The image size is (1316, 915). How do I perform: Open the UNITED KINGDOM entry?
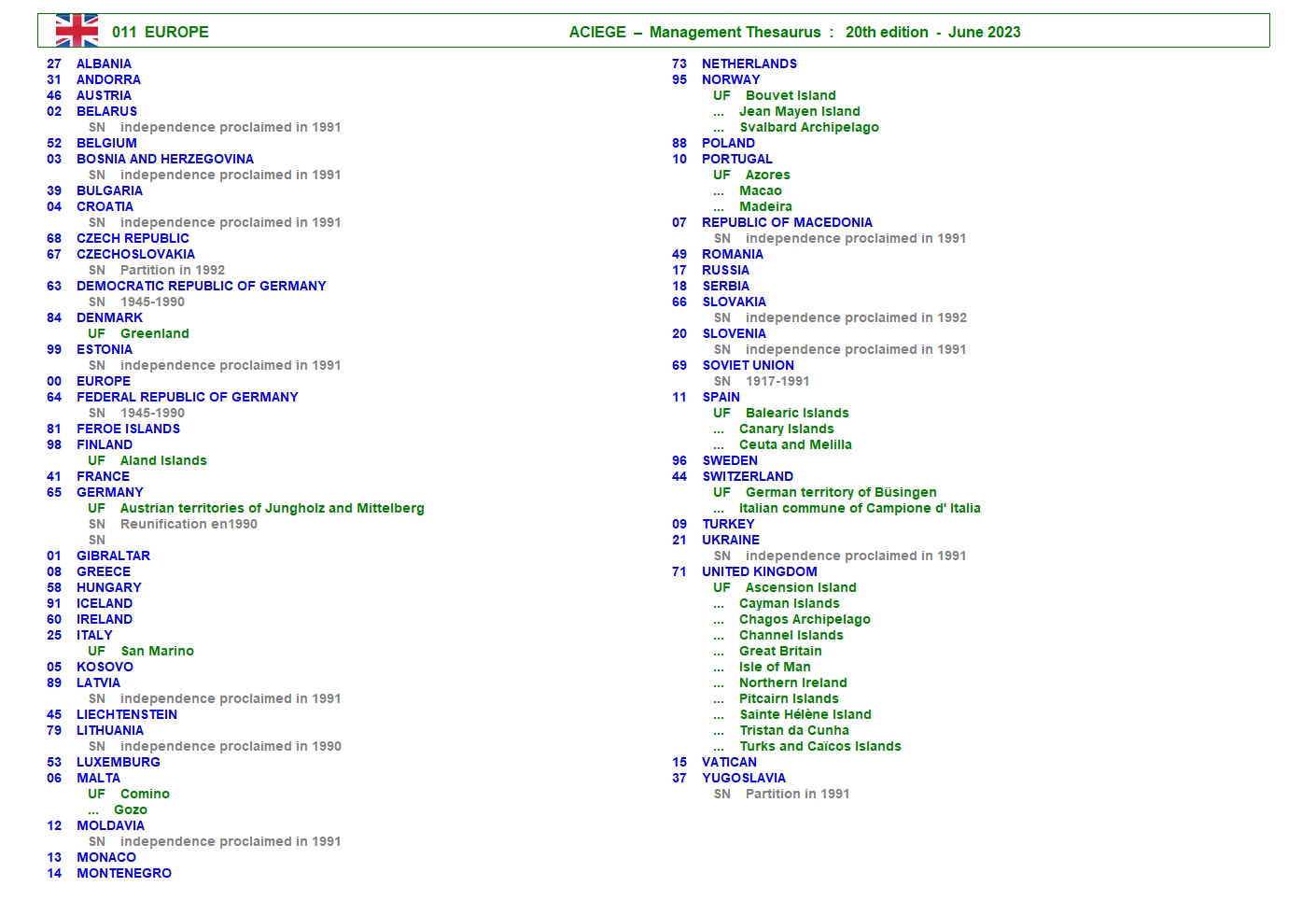759,571
